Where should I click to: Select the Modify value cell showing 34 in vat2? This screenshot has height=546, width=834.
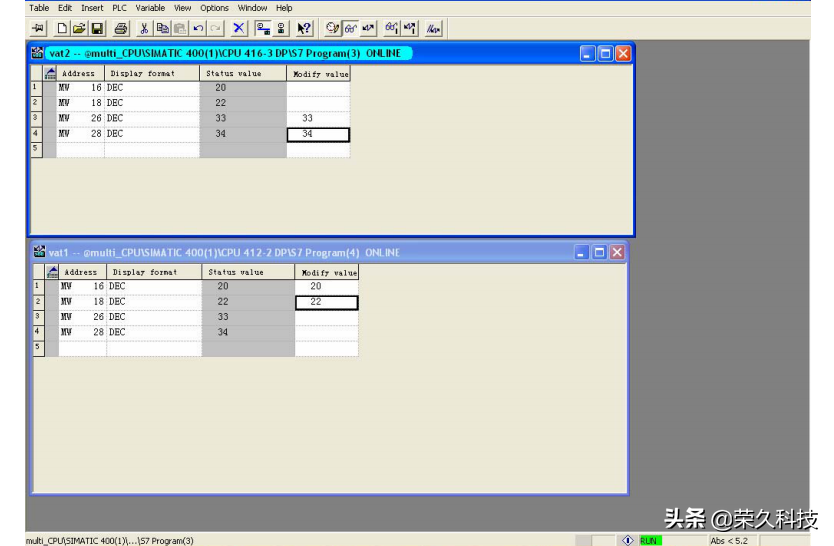tap(318, 134)
